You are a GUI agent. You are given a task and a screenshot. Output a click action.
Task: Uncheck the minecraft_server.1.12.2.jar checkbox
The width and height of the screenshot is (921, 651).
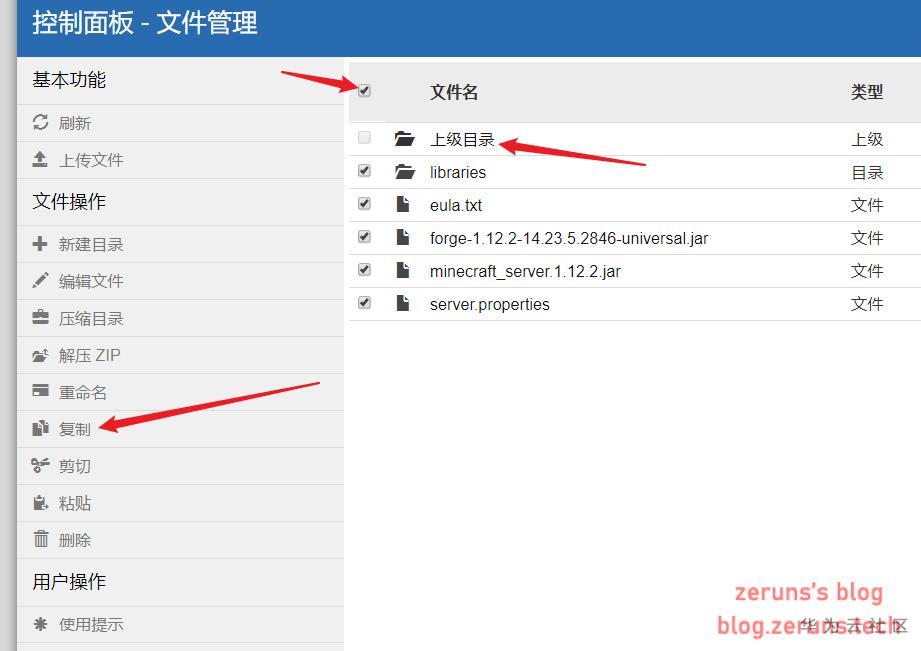(364, 270)
